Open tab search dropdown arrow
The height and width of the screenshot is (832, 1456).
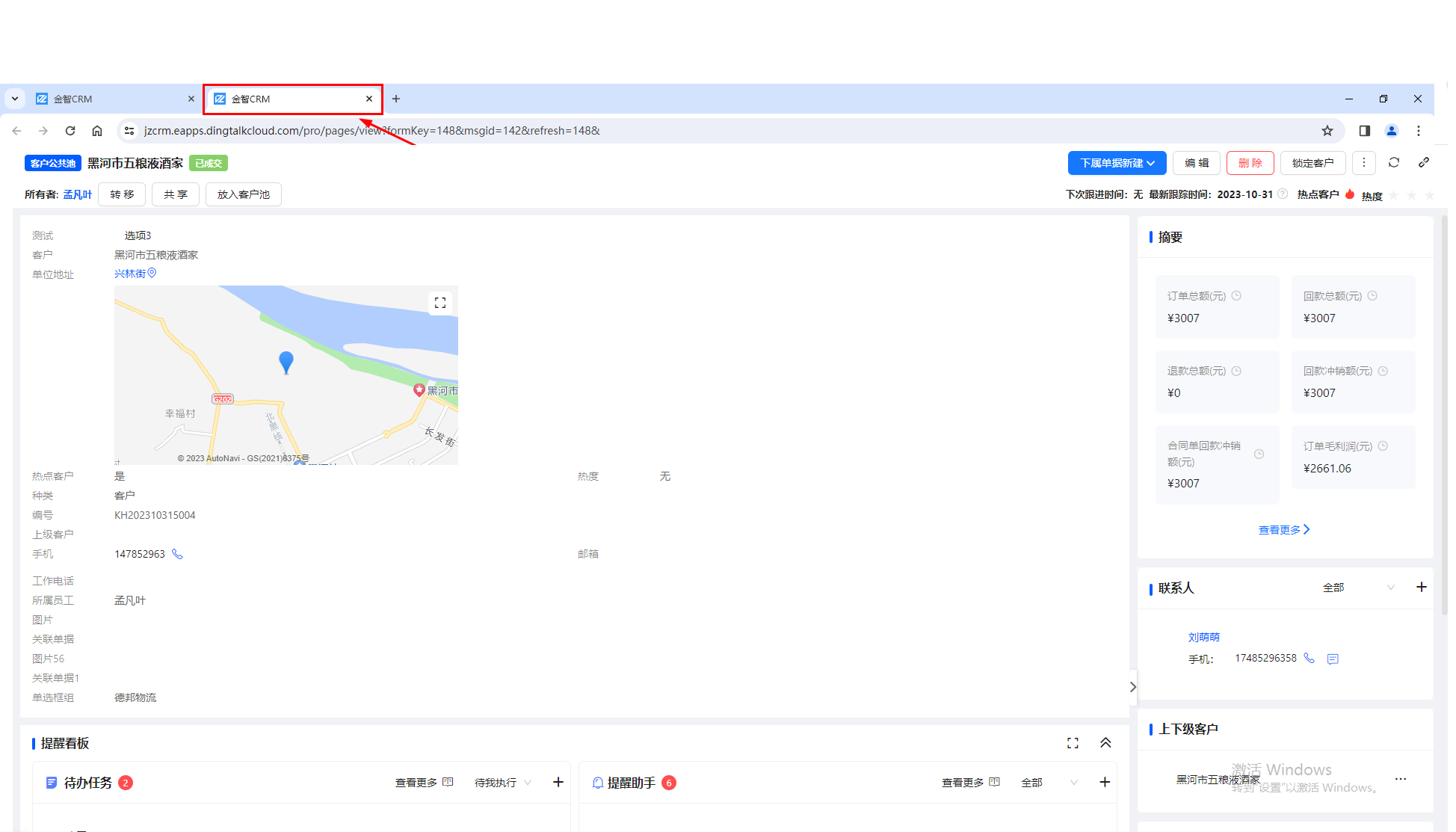pyautogui.click(x=15, y=99)
